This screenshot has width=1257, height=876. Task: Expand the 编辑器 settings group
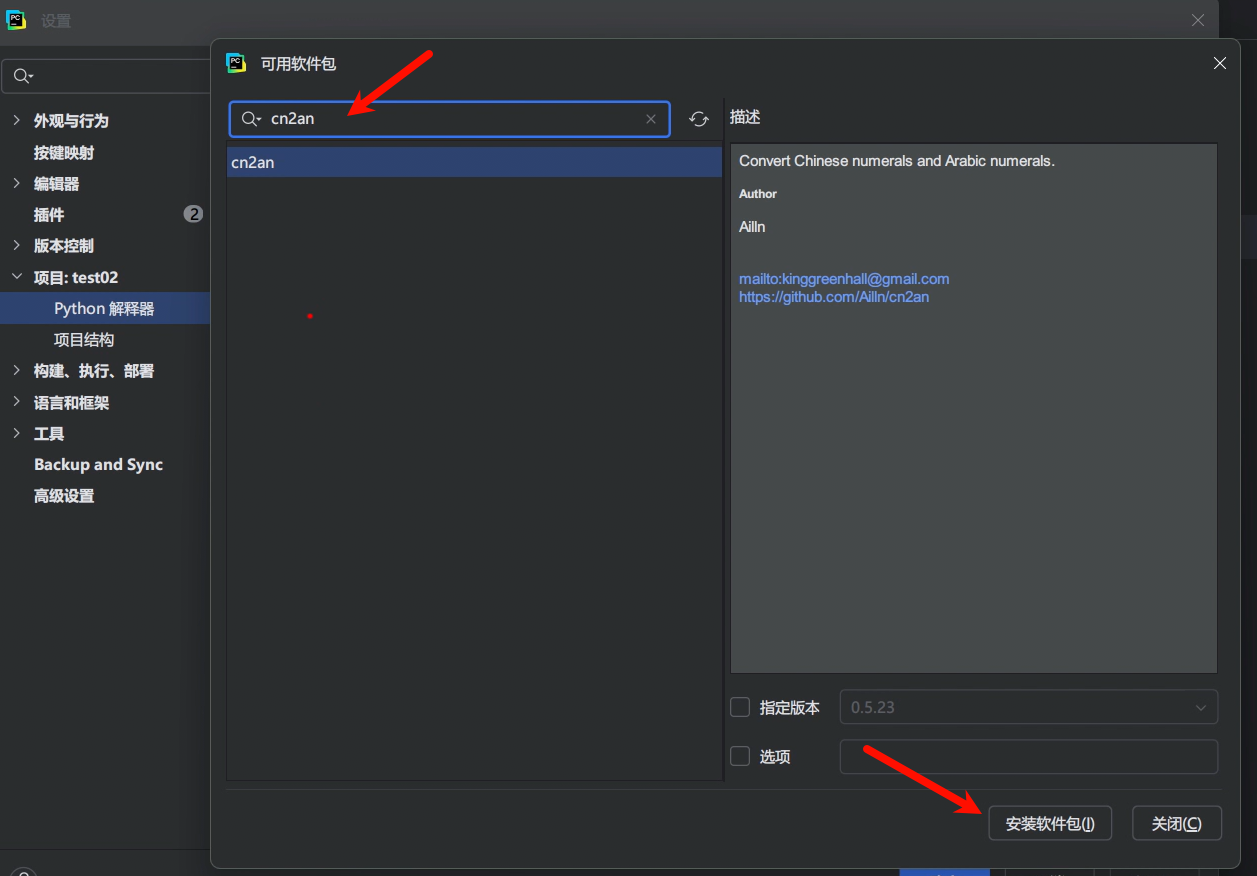(x=16, y=183)
